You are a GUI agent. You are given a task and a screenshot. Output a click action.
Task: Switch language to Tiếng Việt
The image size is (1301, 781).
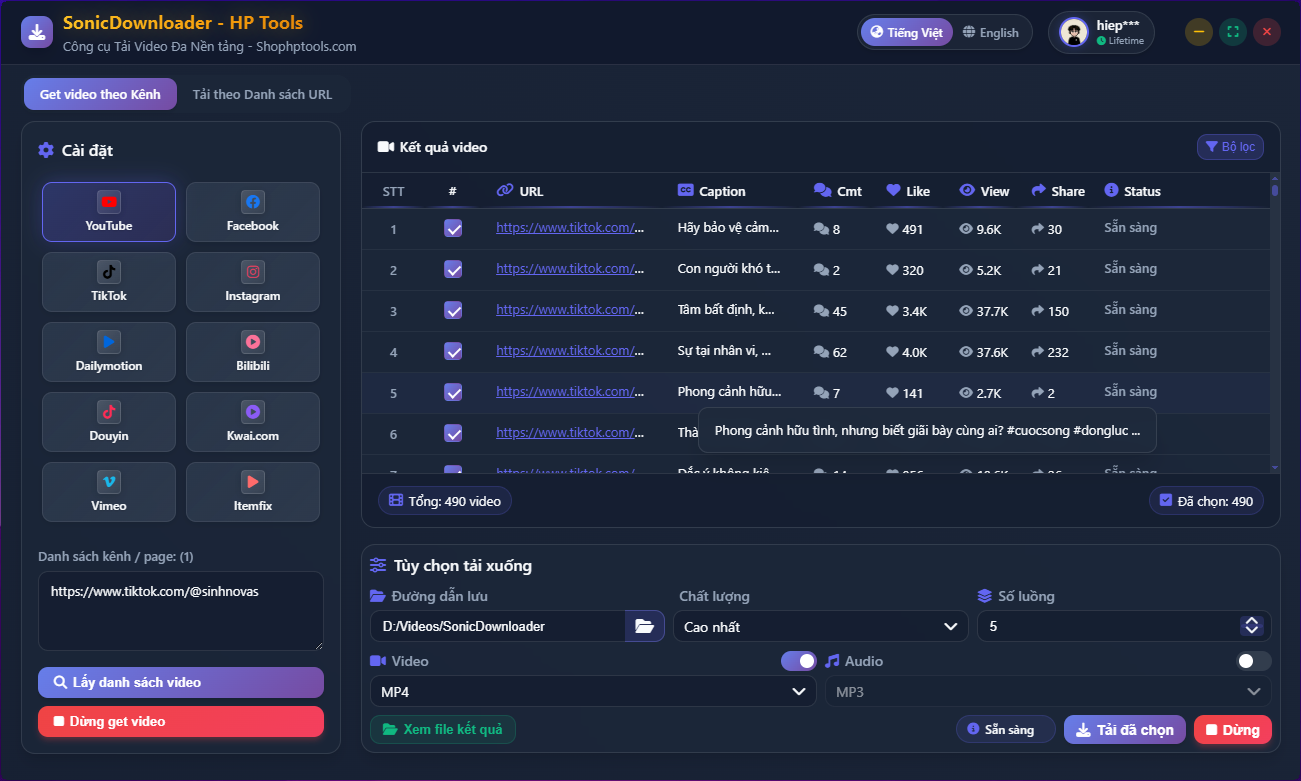tap(907, 32)
